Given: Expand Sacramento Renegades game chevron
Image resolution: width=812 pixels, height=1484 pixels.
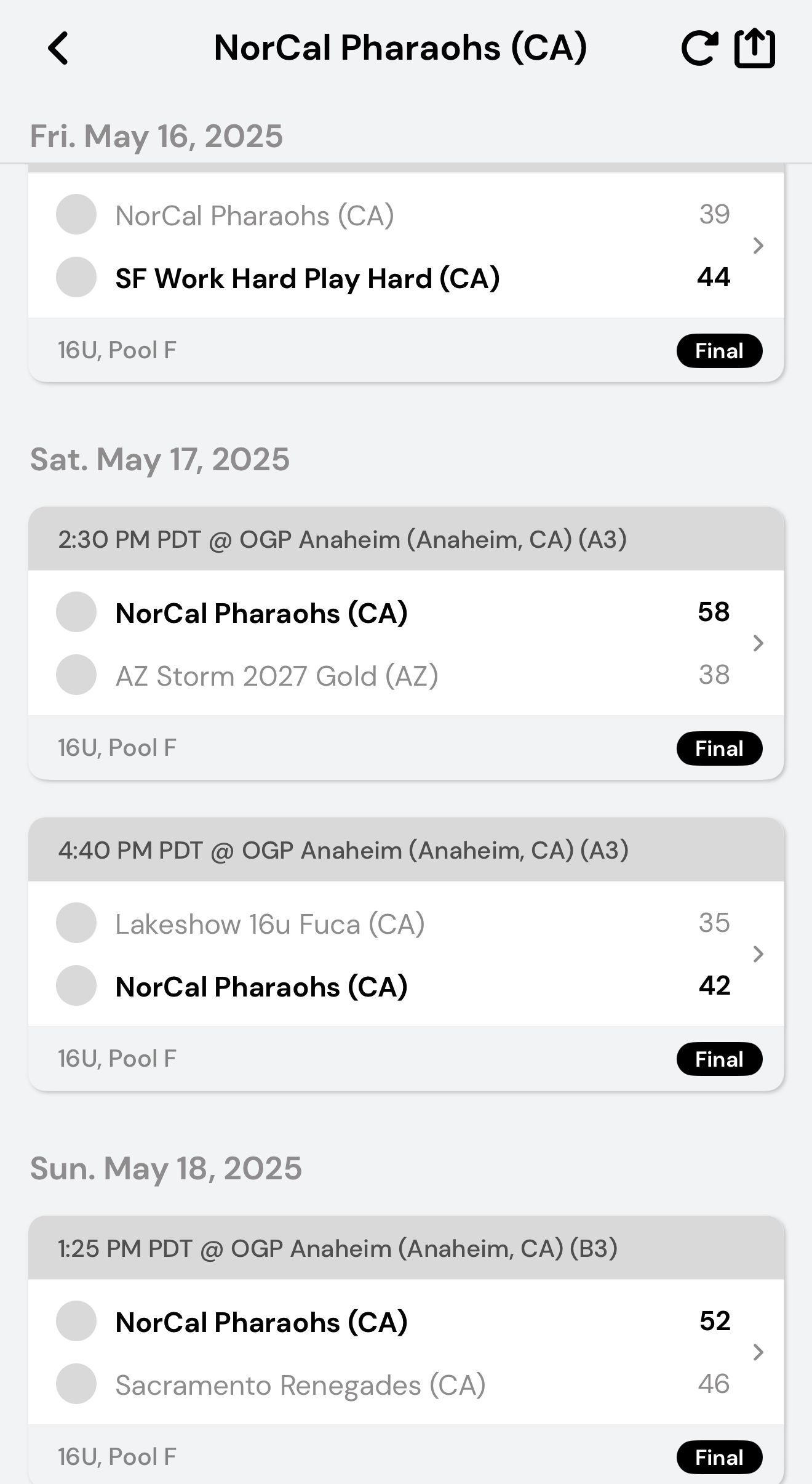Looking at the screenshot, I should click(758, 1352).
